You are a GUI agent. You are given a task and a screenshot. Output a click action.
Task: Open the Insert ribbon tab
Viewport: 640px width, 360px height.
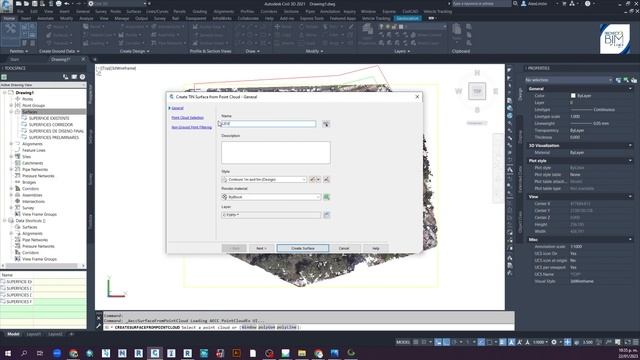(26, 18)
